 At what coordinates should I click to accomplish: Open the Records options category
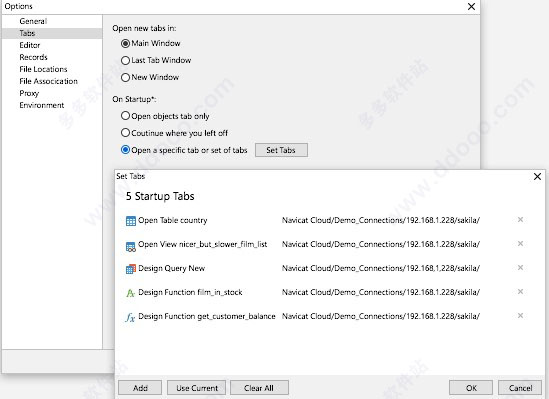33,57
